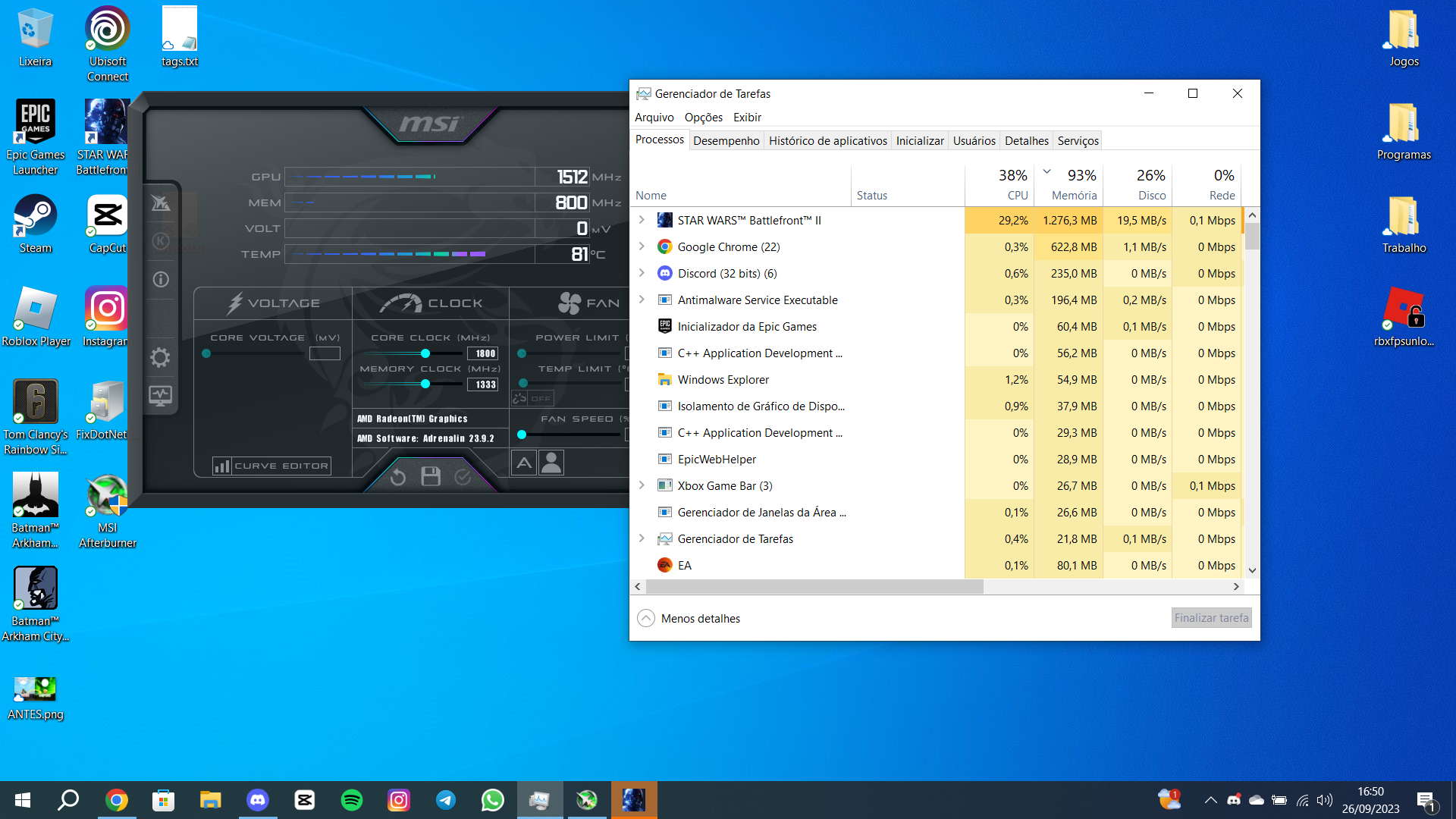The image size is (1456, 819).
Task: Click the Finalizar tarefa button
Action: click(1211, 618)
